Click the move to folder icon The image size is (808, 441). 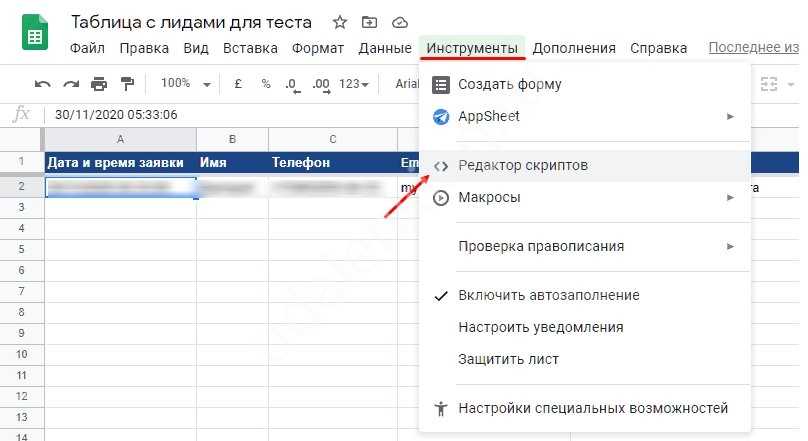370,22
